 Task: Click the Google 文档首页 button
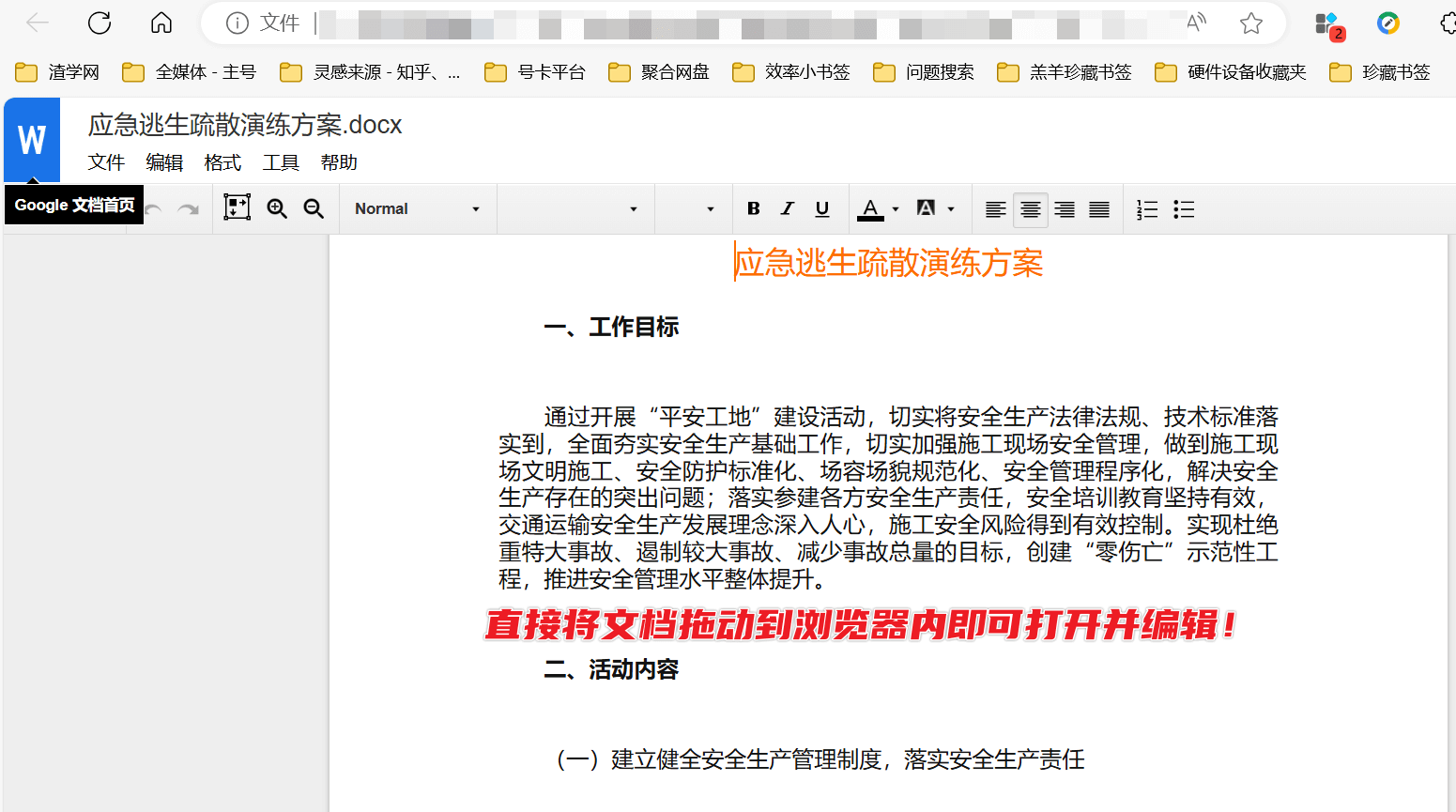tap(31, 139)
